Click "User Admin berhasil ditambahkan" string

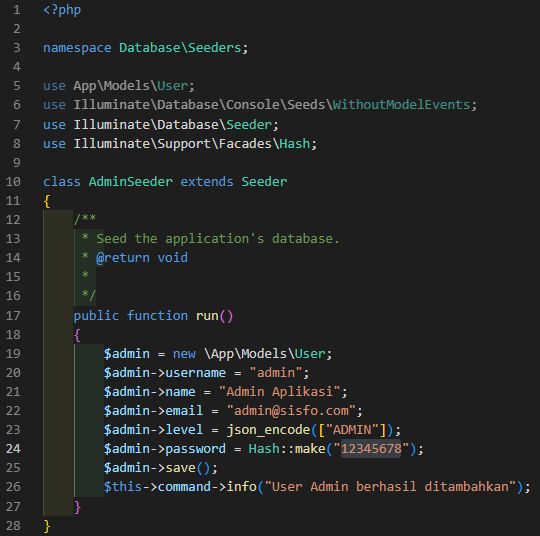(390, 486)
